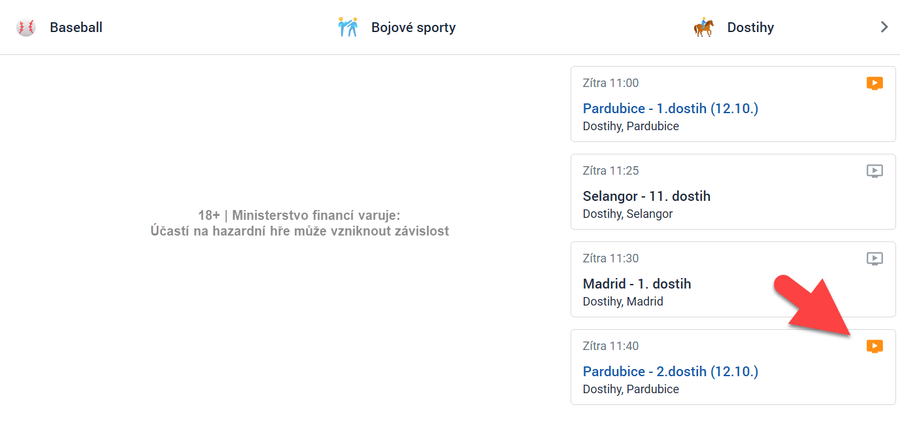Image resolution: width=900 pixels, height=422 pixels.
Task: Switch to the Bojové sporty tab
Action: pos(413,27)
